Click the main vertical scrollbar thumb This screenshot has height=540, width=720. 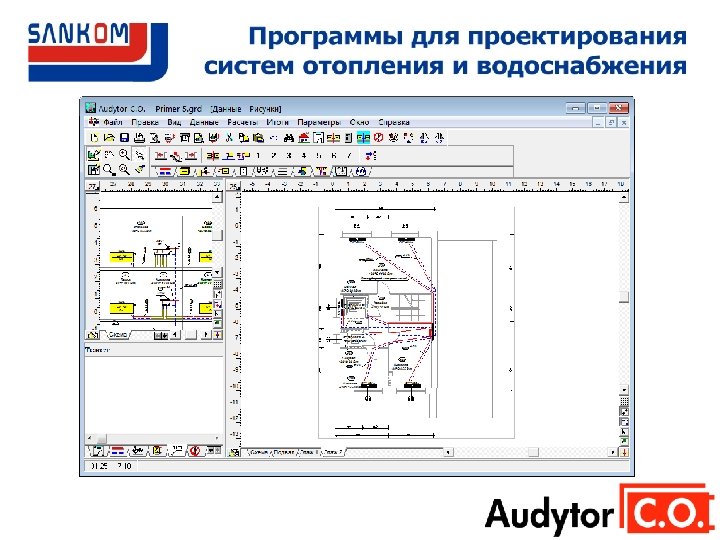(624, 297)
